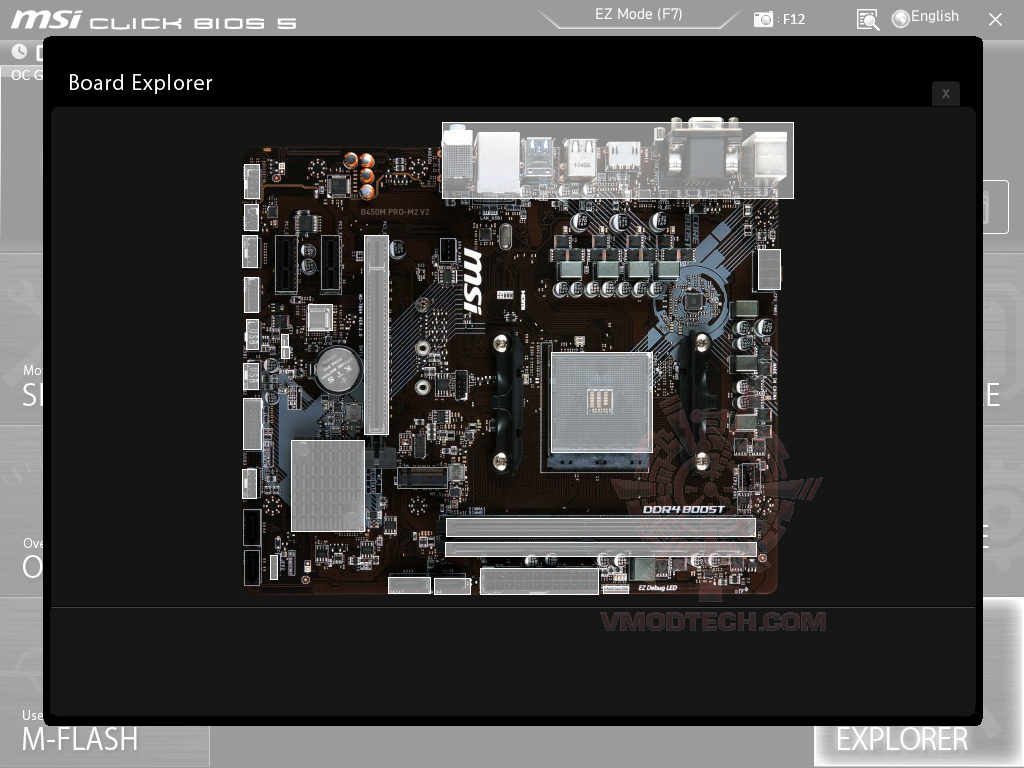The image size is (1024, 768).
Task: Close the Board Explorer dialog
Action: [x=946, y=93]
